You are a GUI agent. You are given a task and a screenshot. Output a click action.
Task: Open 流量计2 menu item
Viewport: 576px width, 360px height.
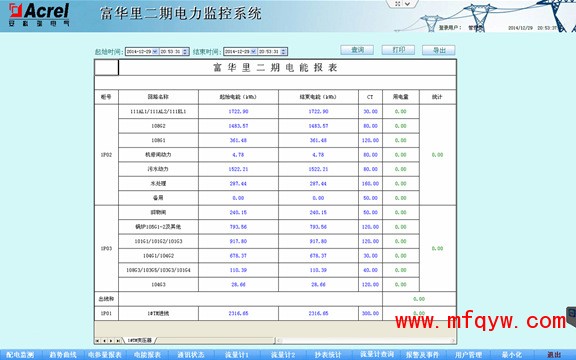pos(283,355)
